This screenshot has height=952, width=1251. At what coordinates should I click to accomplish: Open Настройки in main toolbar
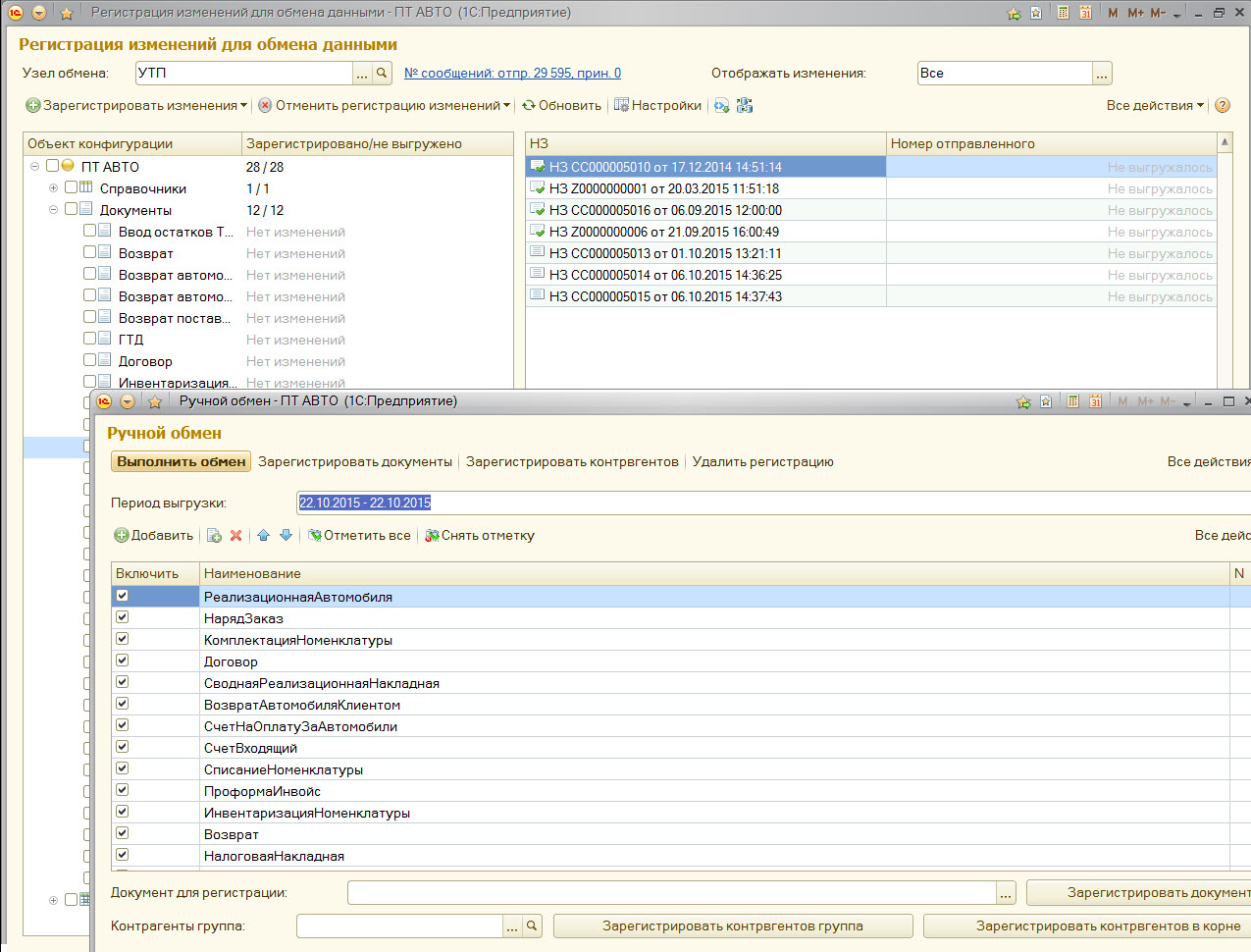(657, 105)
